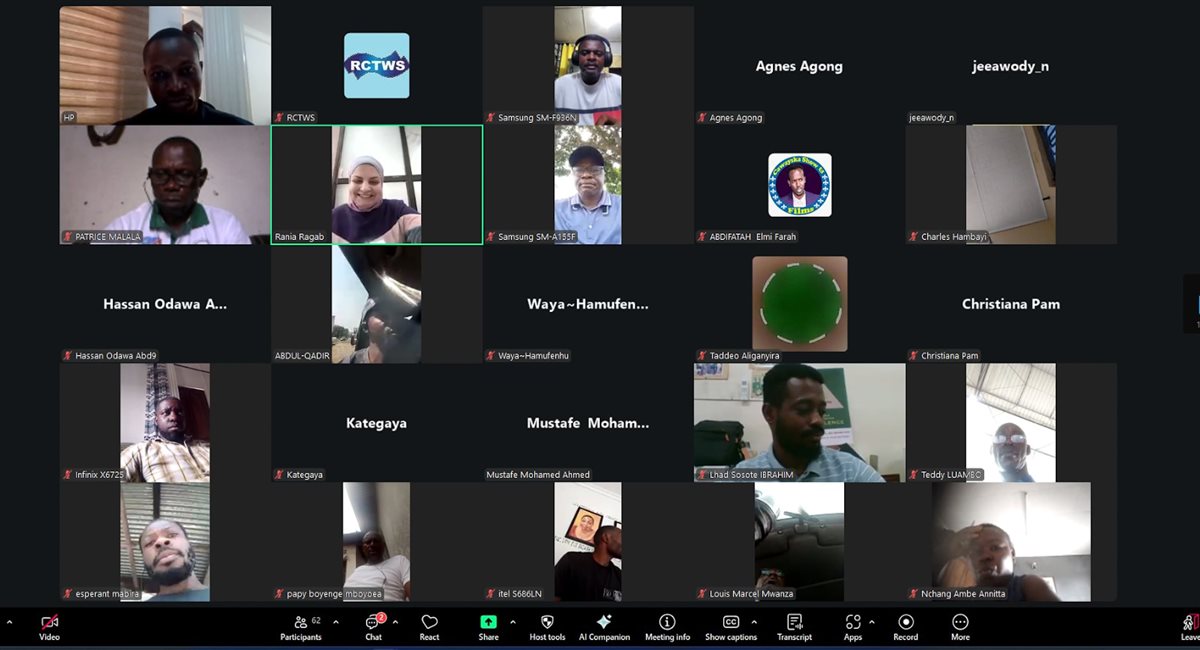The image size is (1200, 650).
Task: Expand the Chat options arrow
Action: 395,621
